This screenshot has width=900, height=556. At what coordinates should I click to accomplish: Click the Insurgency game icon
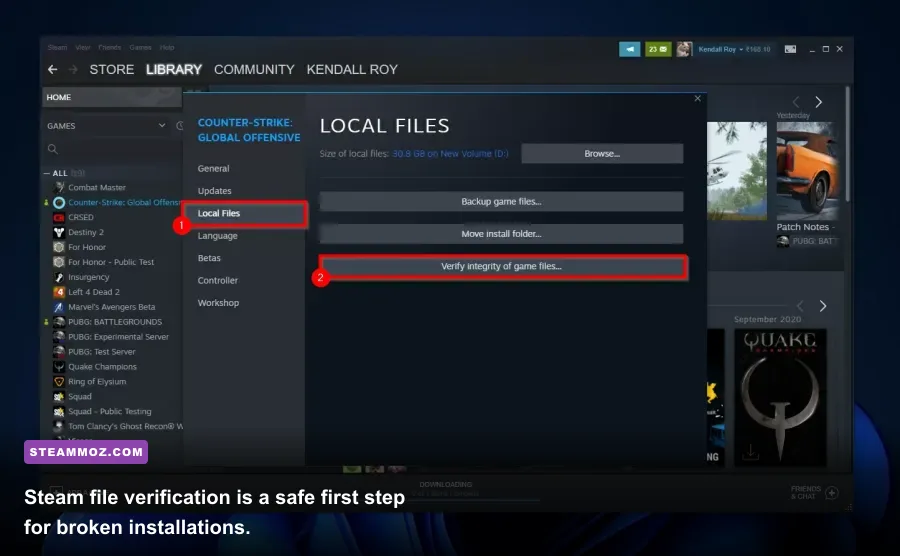(x=59, y=277)
